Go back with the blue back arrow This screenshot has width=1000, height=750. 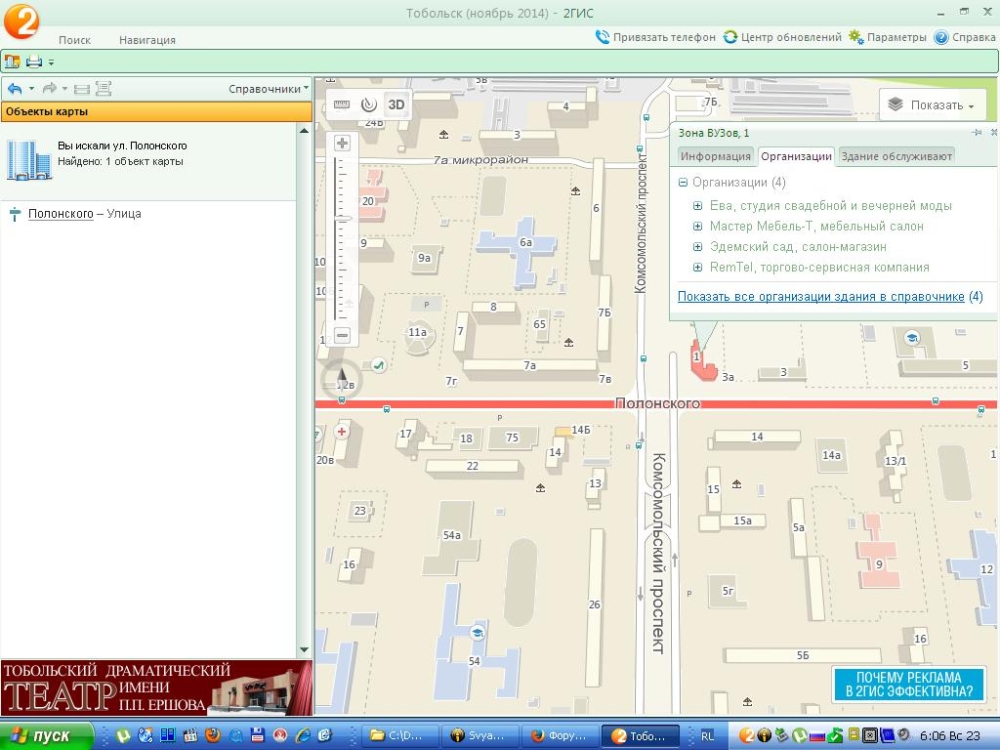click(x=15, y=89)
